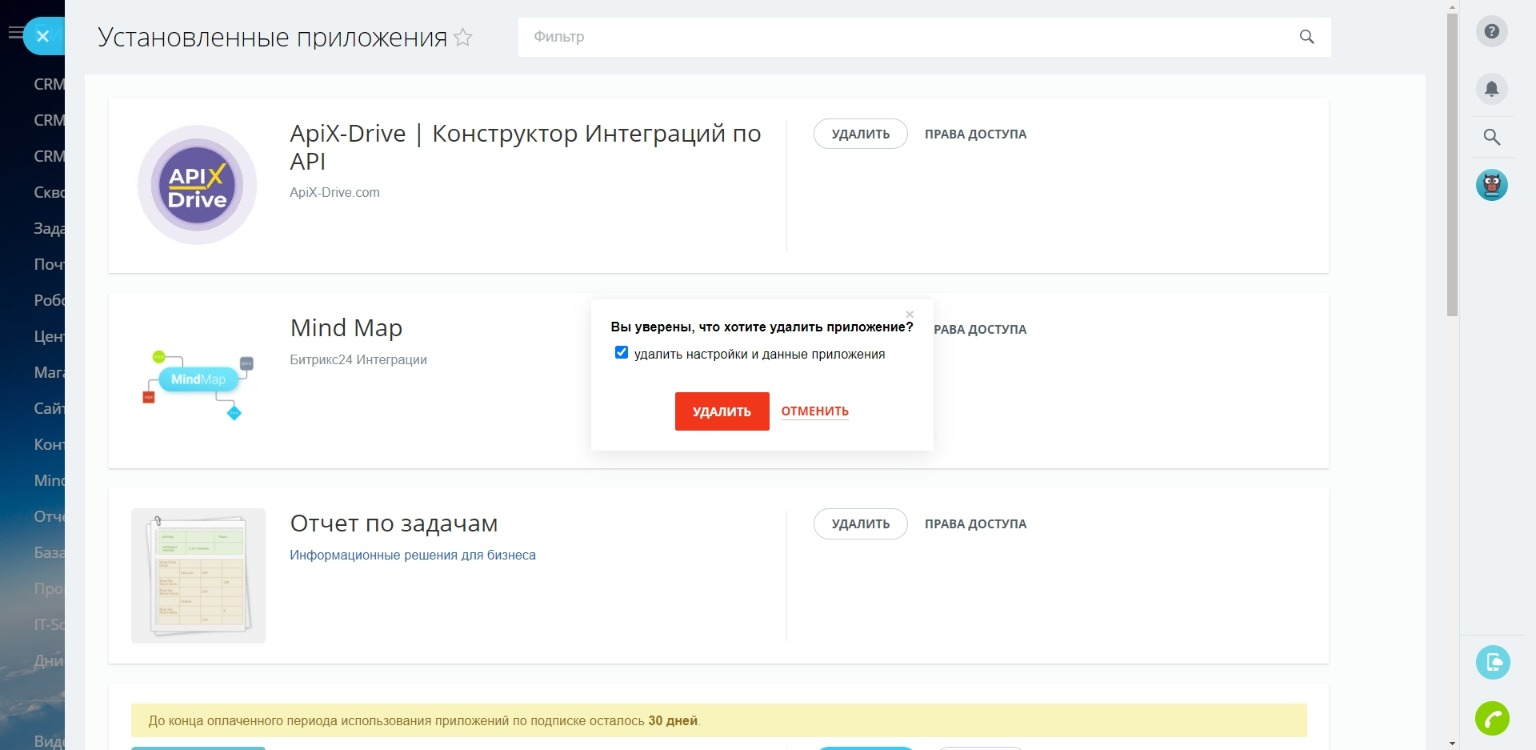Screen dimensions: 1536x750
Task: Click the page vertical scrollbar
Action: coord(1452,165)
